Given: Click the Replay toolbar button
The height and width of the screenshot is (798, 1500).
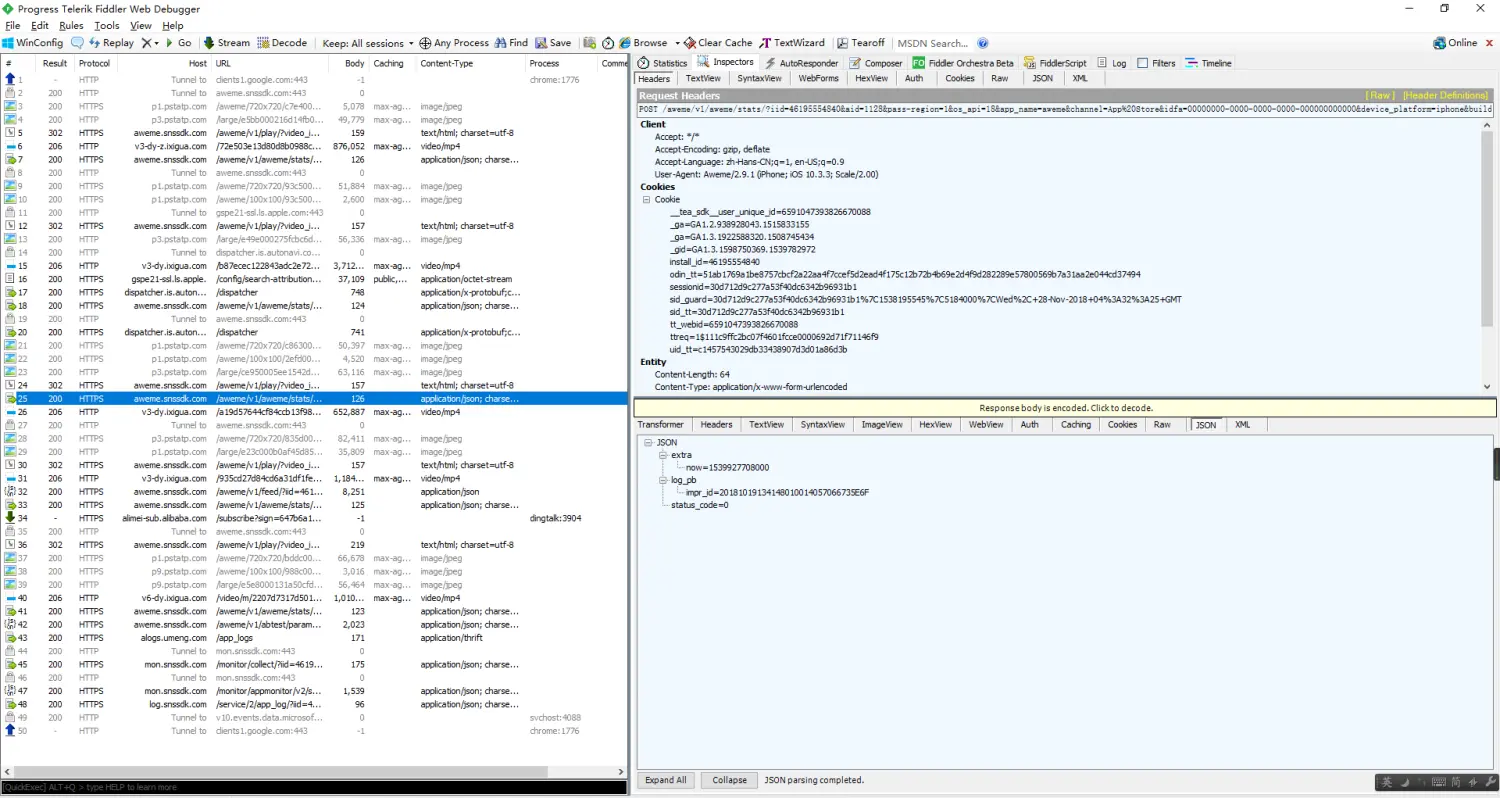Looking at the screenshot, I should (x=111, y=43).
